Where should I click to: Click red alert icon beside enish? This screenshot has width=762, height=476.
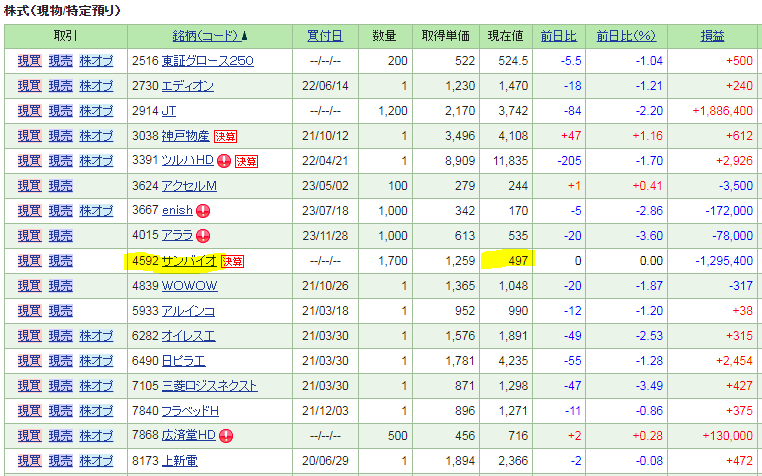(x=203, y=211)
